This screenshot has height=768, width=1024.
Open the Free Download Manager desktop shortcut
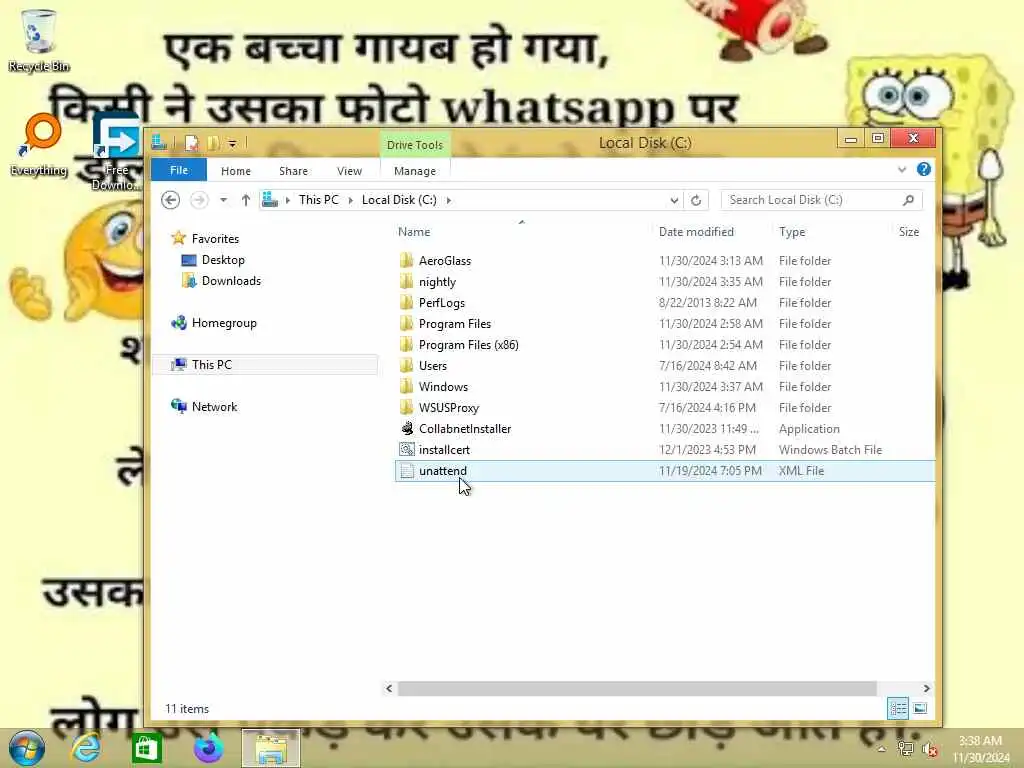[x=116, y=152]
